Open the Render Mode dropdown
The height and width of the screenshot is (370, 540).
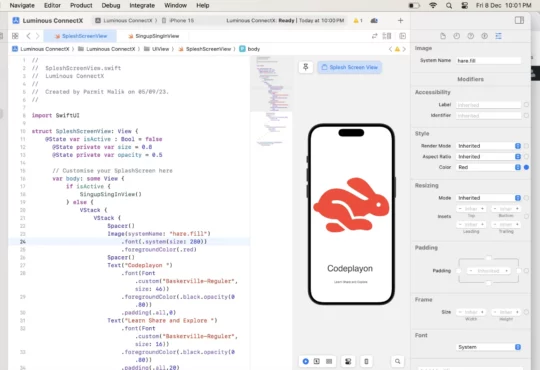[488, 146]
